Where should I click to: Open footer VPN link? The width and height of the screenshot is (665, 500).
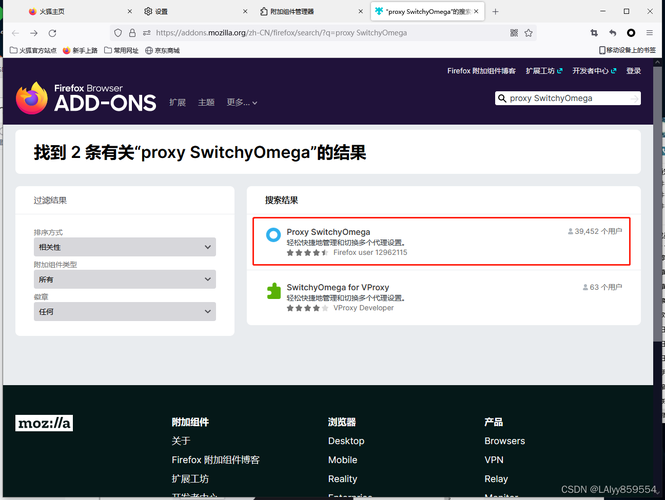pos(494,460)
